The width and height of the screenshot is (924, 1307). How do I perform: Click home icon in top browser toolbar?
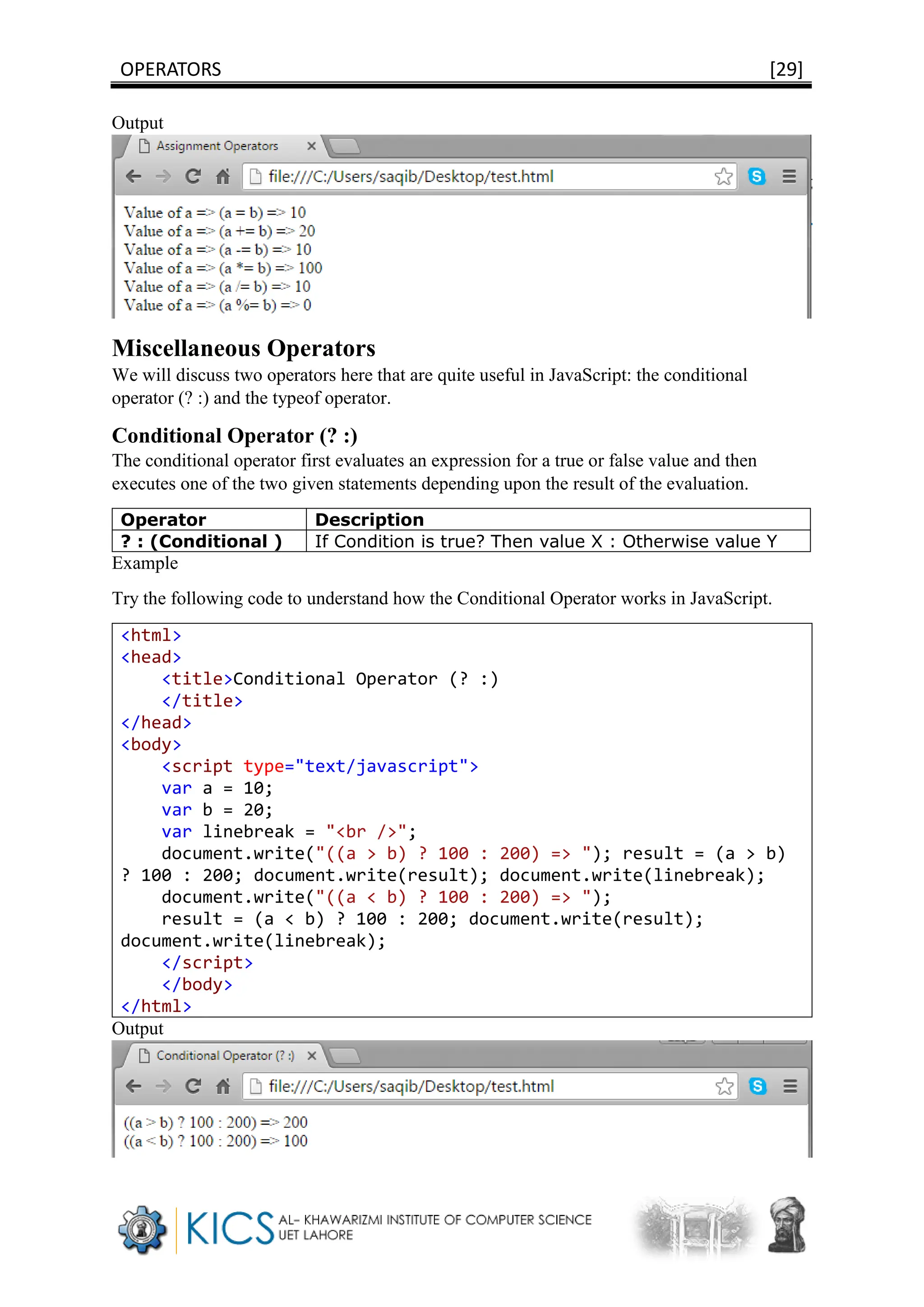click(223, 177)
